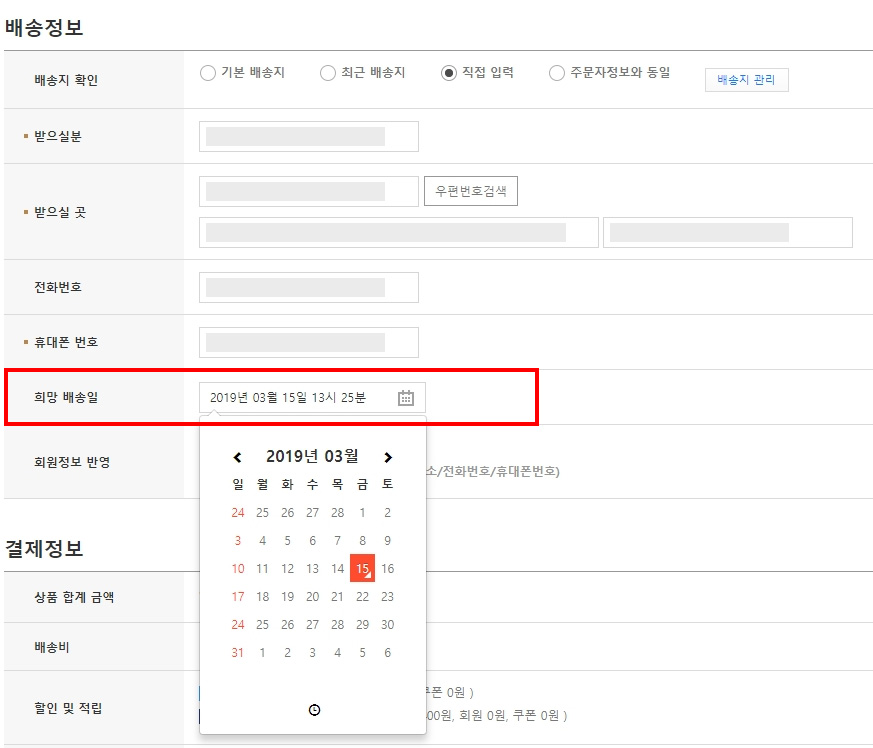The width and height of the screenshot is (873, 748).
Task: Focus the 휴대폰 번호 input field
Action: pyautogui.click(x=309, y=342)
